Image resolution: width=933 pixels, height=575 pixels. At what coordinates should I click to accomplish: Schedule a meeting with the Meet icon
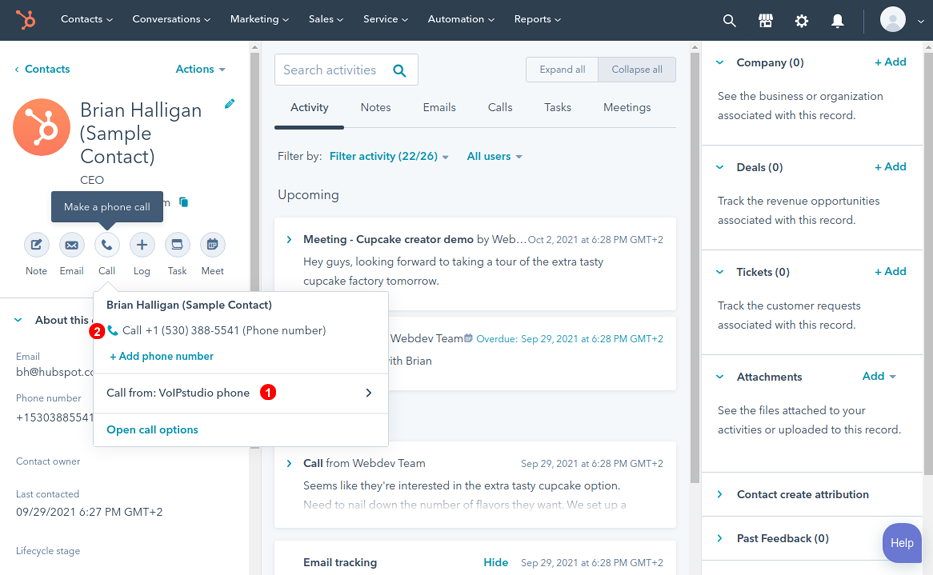(x=212, y=245)
